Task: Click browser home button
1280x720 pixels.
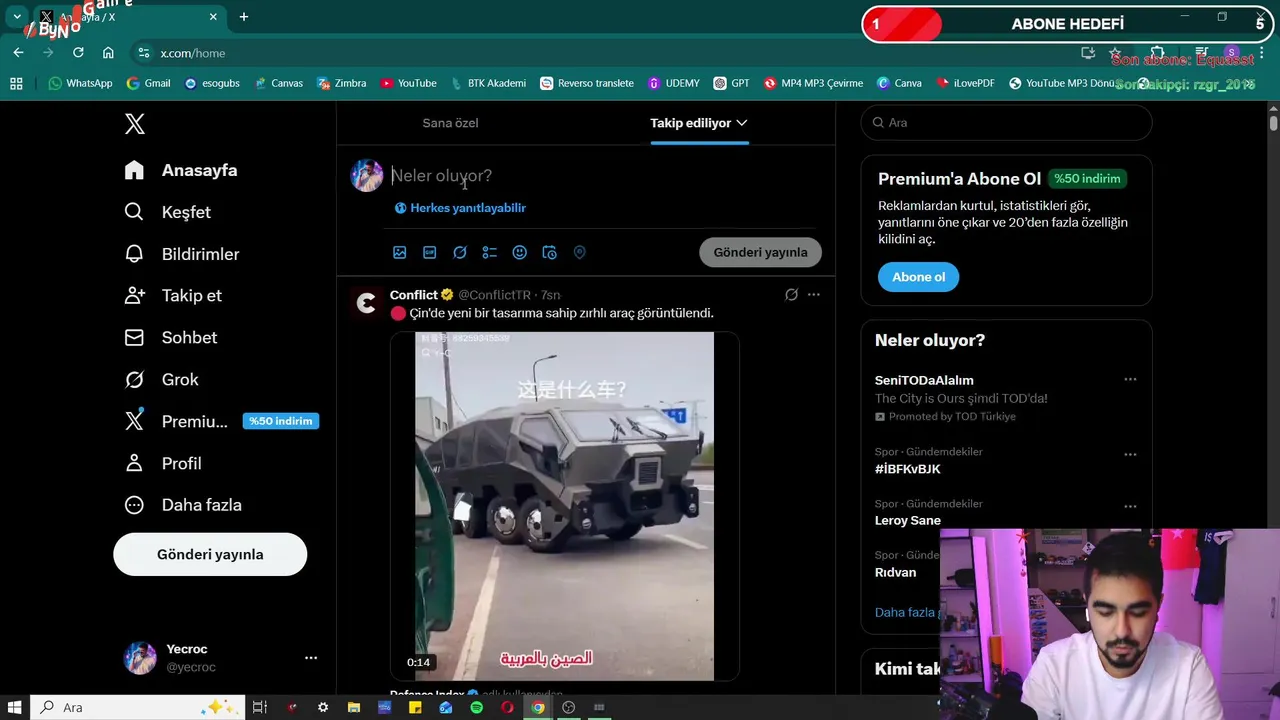Action: pos(108,53)
